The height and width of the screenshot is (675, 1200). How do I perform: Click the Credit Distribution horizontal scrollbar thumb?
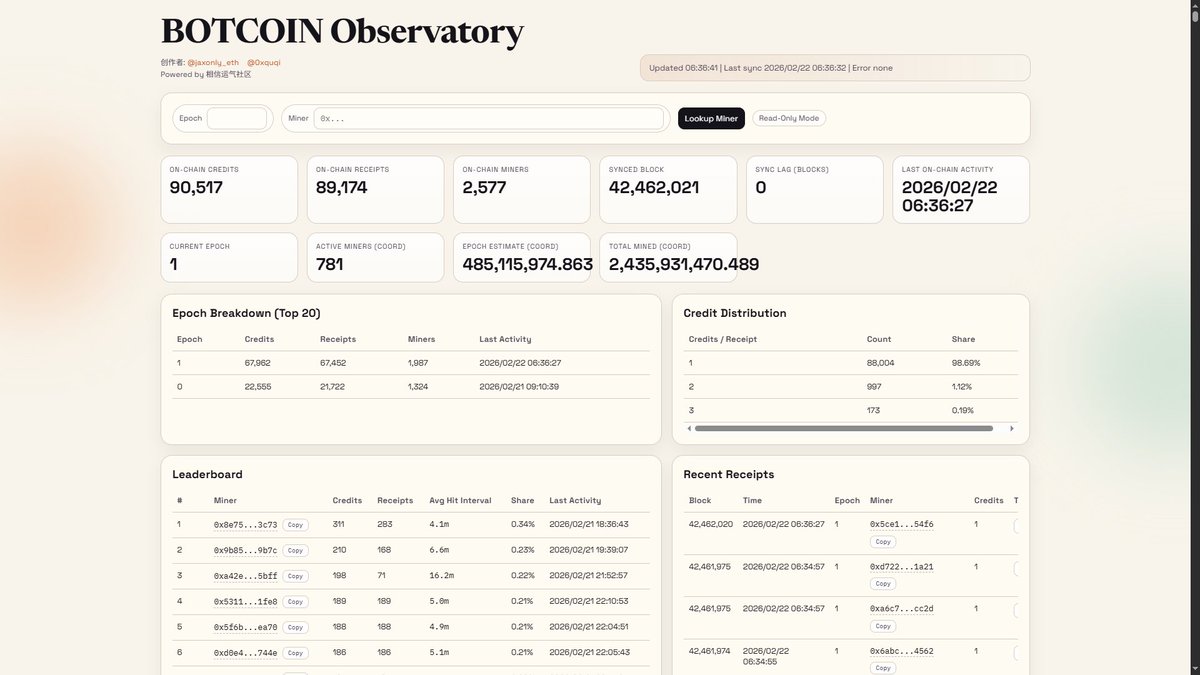coord(843,428)
